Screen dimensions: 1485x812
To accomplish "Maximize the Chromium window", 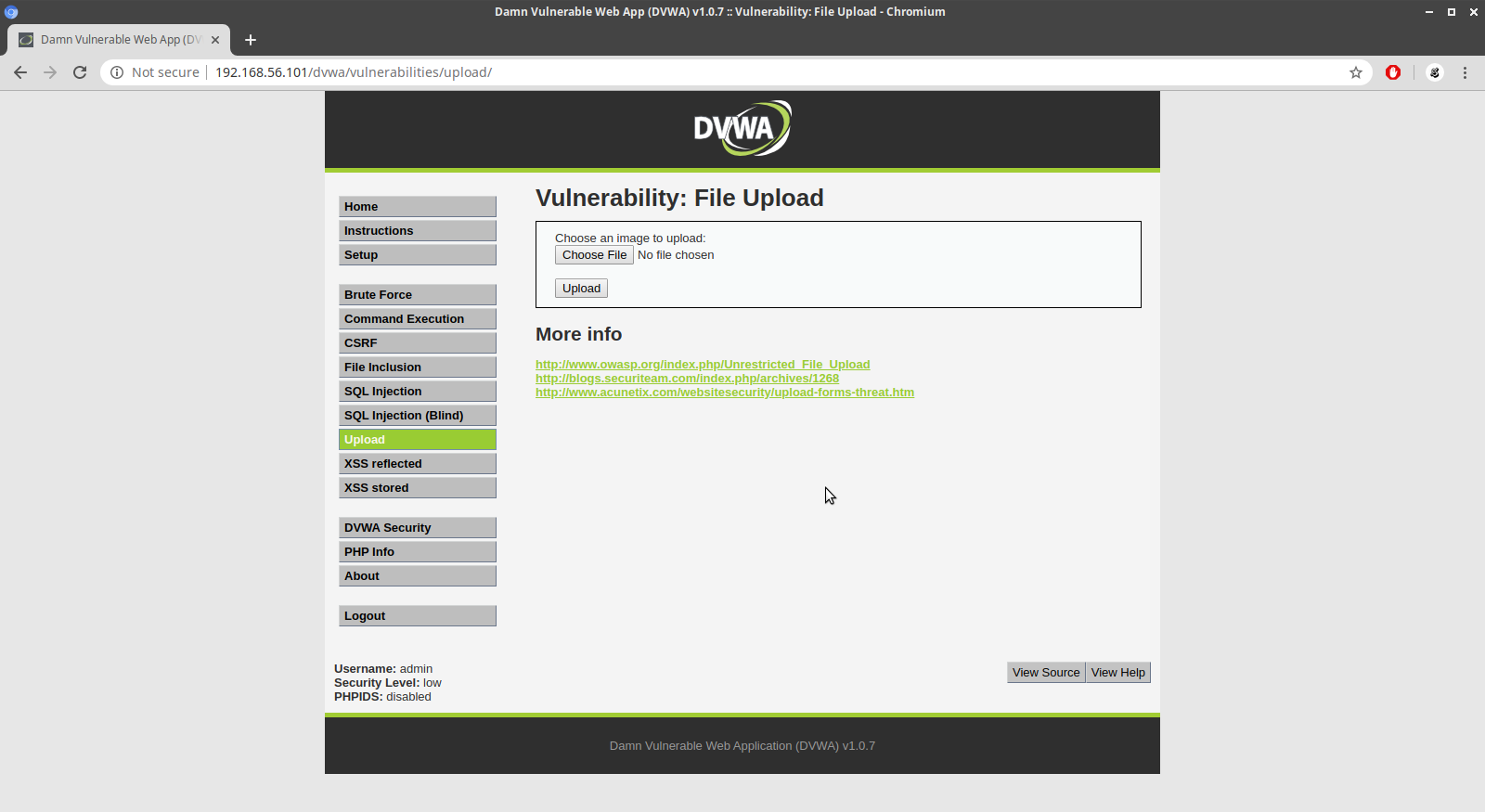I will pyautogui.click(x=1452, y=12).
